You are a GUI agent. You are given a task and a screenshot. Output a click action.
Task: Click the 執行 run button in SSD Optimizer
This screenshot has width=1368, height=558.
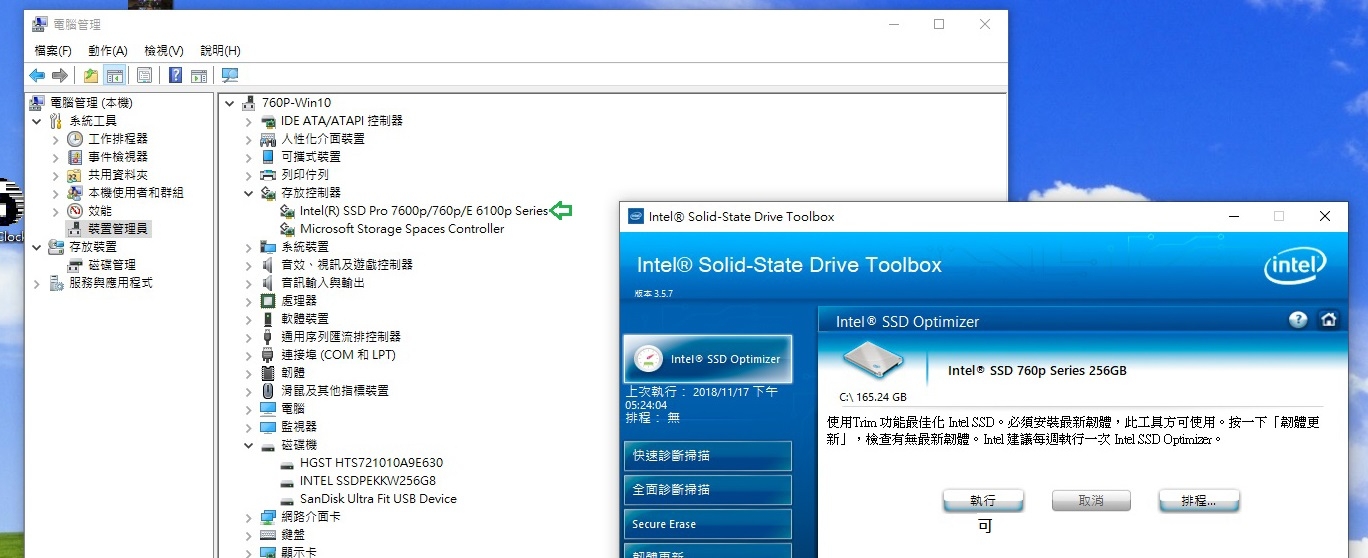[x=983, y=501]
